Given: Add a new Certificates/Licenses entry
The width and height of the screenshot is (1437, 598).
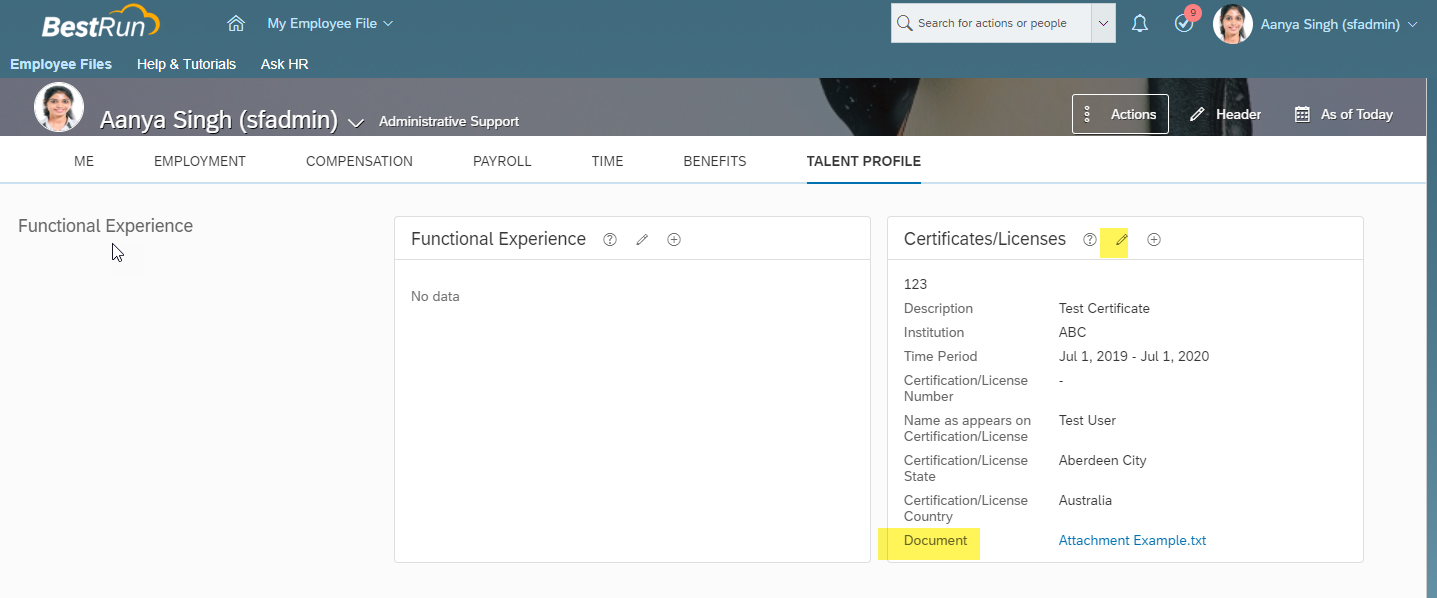Looking at the screenshot, I should (x=1154, y=239).
